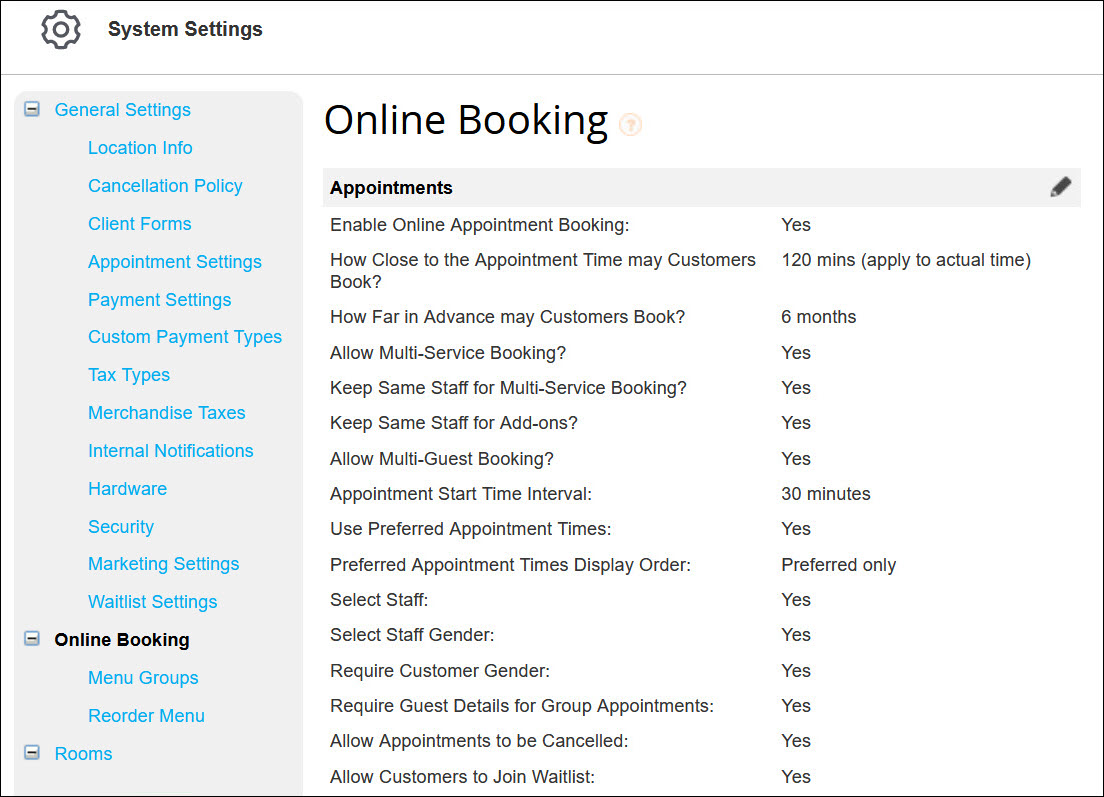
Task: Open the Online Booking help icon
Action: point(631,124)
